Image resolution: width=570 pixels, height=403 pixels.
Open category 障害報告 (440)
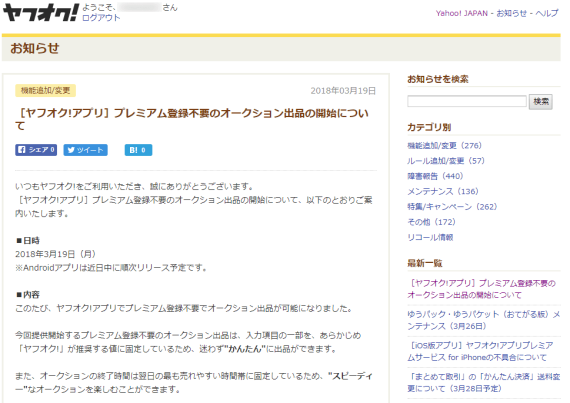(435, 176)
